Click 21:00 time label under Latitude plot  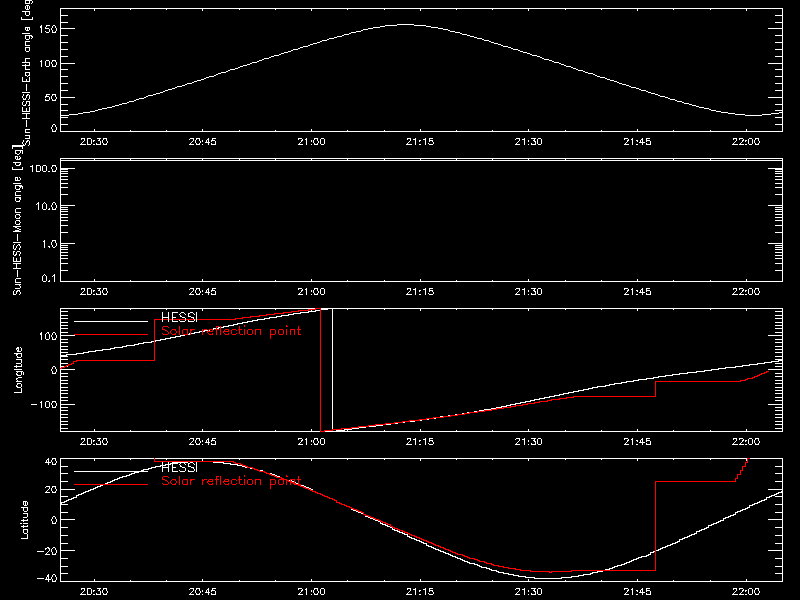click(311, 592)
